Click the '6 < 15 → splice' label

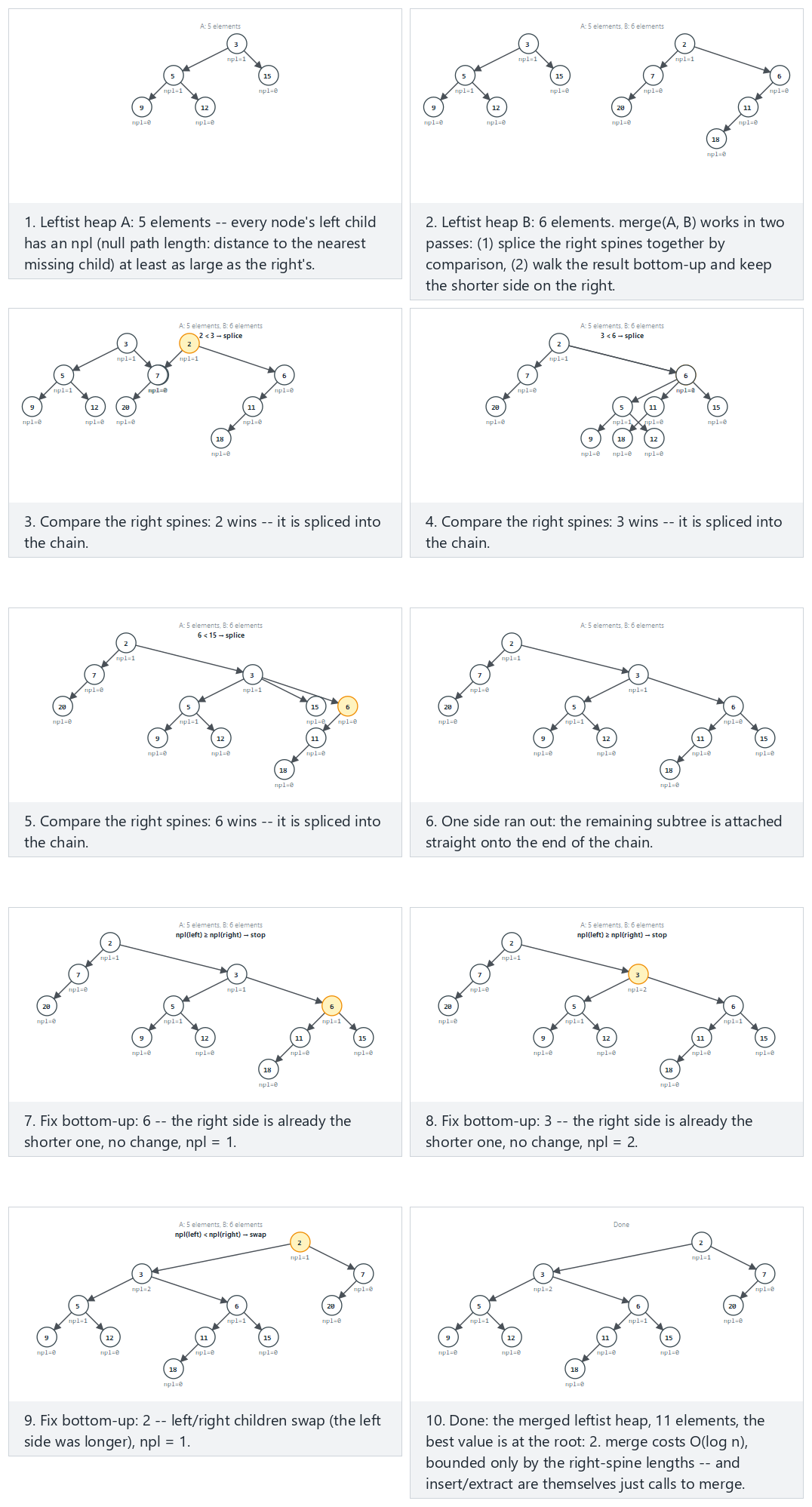(221, 635)
